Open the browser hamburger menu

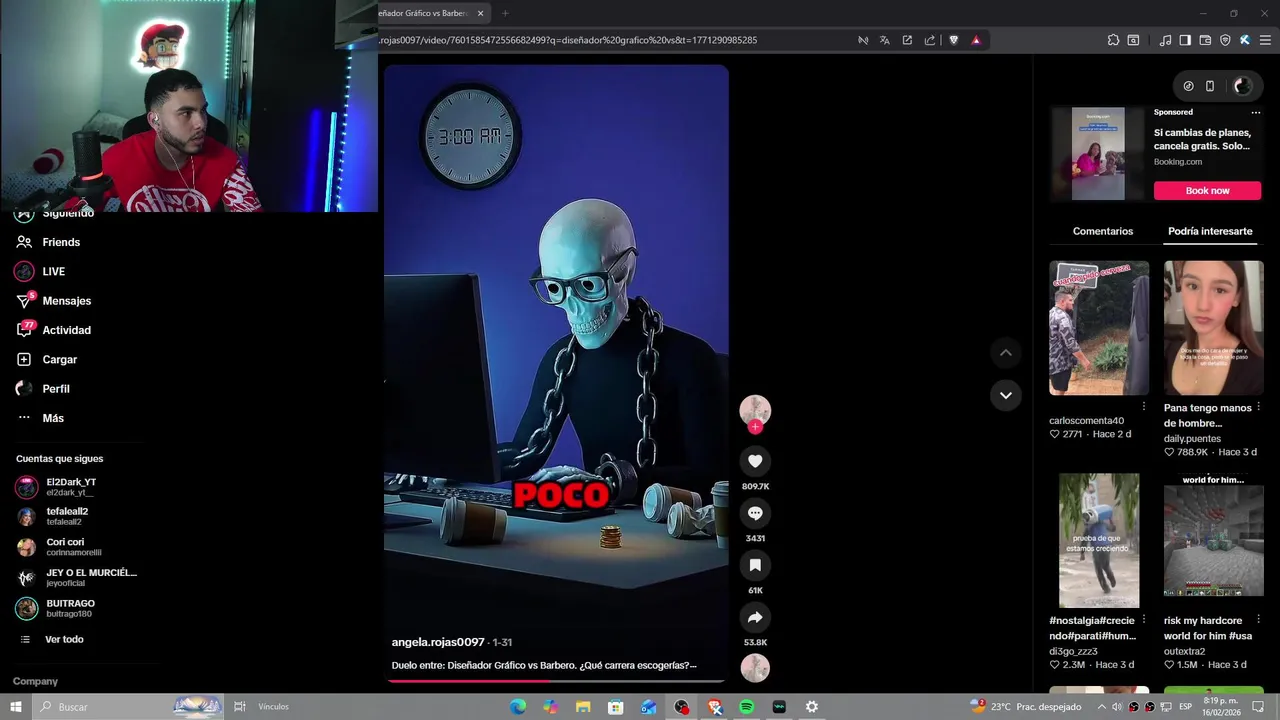(1266, 40)
